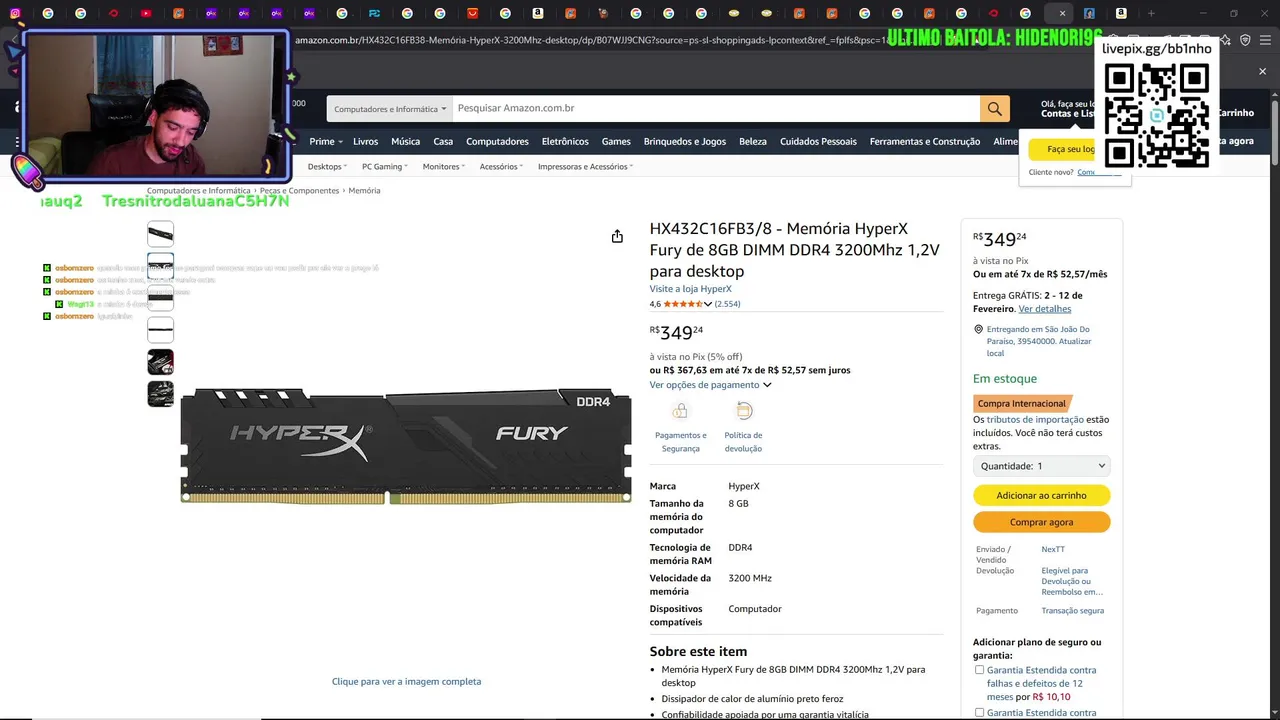Open the Desktops submenu dropdown

pos(327,167)
